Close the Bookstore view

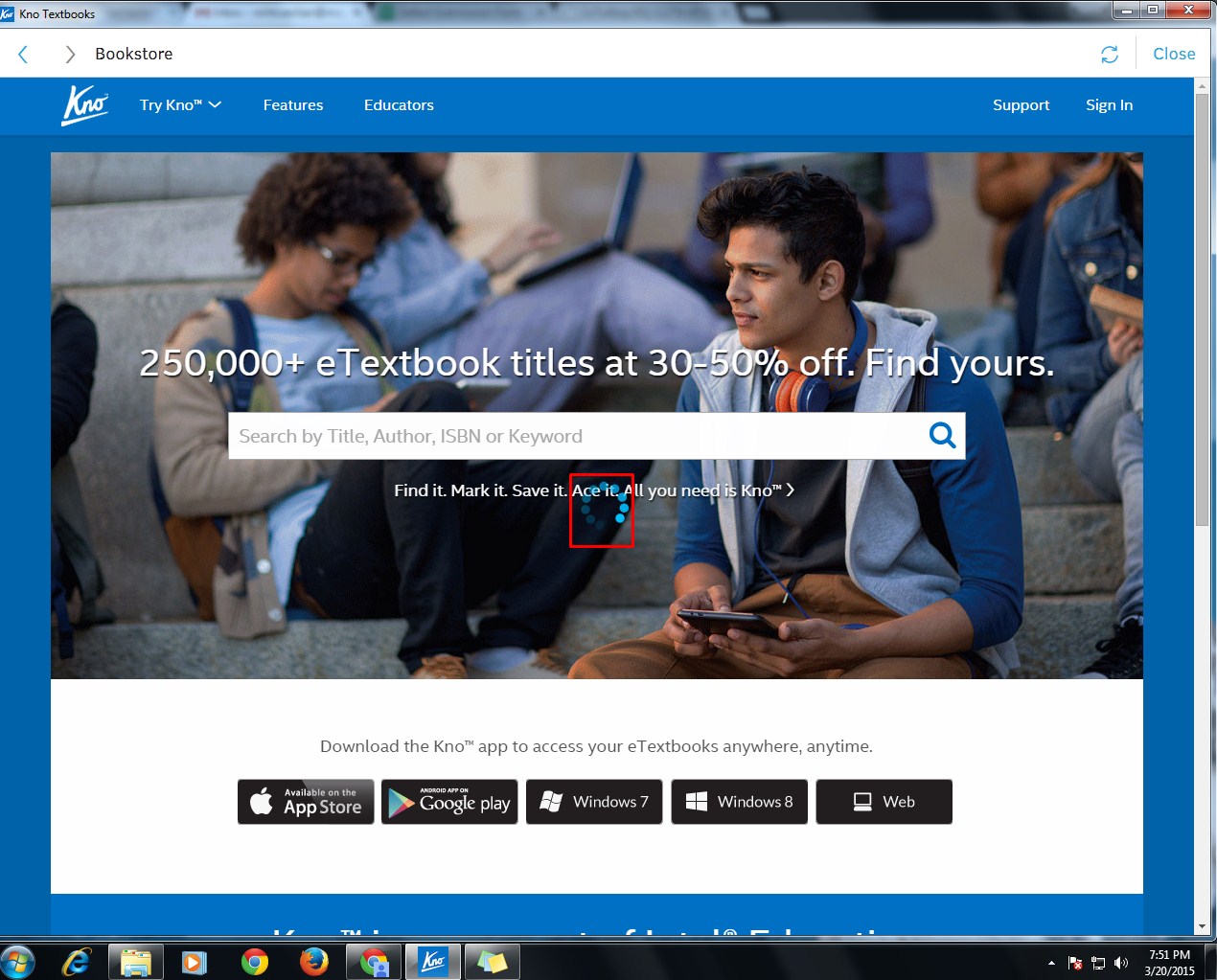coord(1174,54)
